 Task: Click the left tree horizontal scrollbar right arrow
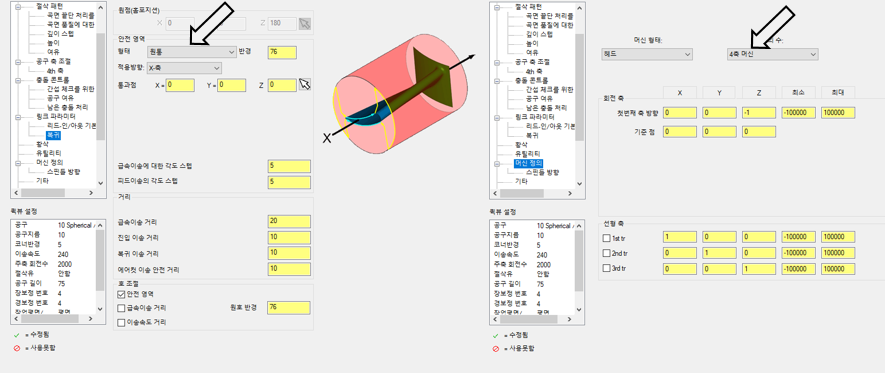[91, 193]
